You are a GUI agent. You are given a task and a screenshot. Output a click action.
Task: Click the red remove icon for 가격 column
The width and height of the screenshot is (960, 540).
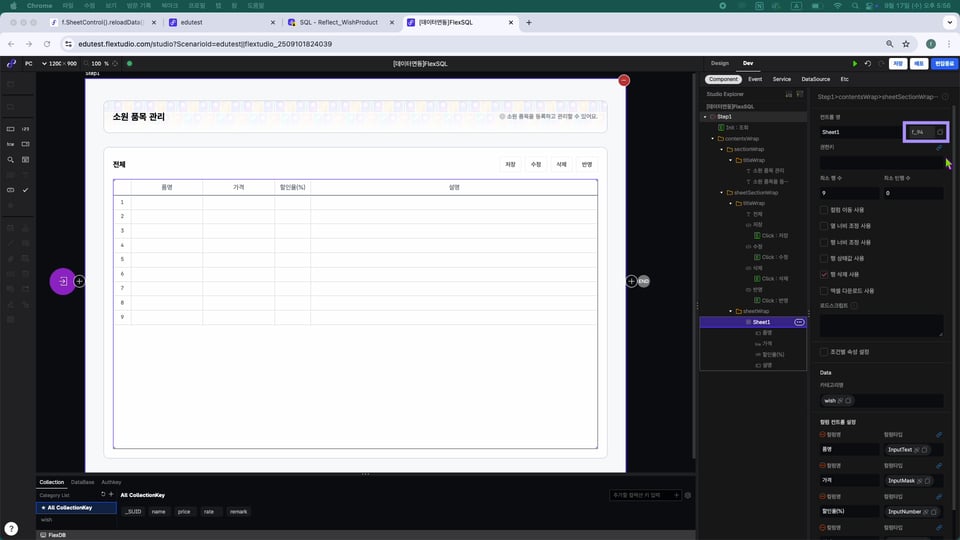point(823,465)
